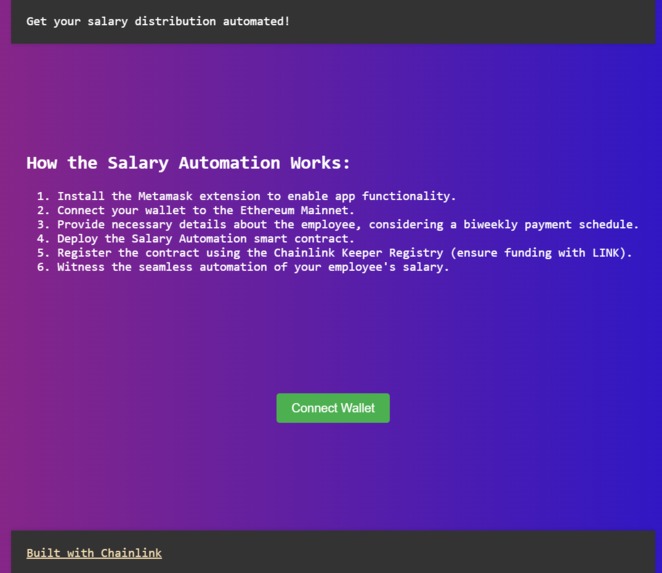The height and width of the screenshot is (573, 662).
Task: Click the "How the Salary Automation Works:" heading
Action: [188, 163]
